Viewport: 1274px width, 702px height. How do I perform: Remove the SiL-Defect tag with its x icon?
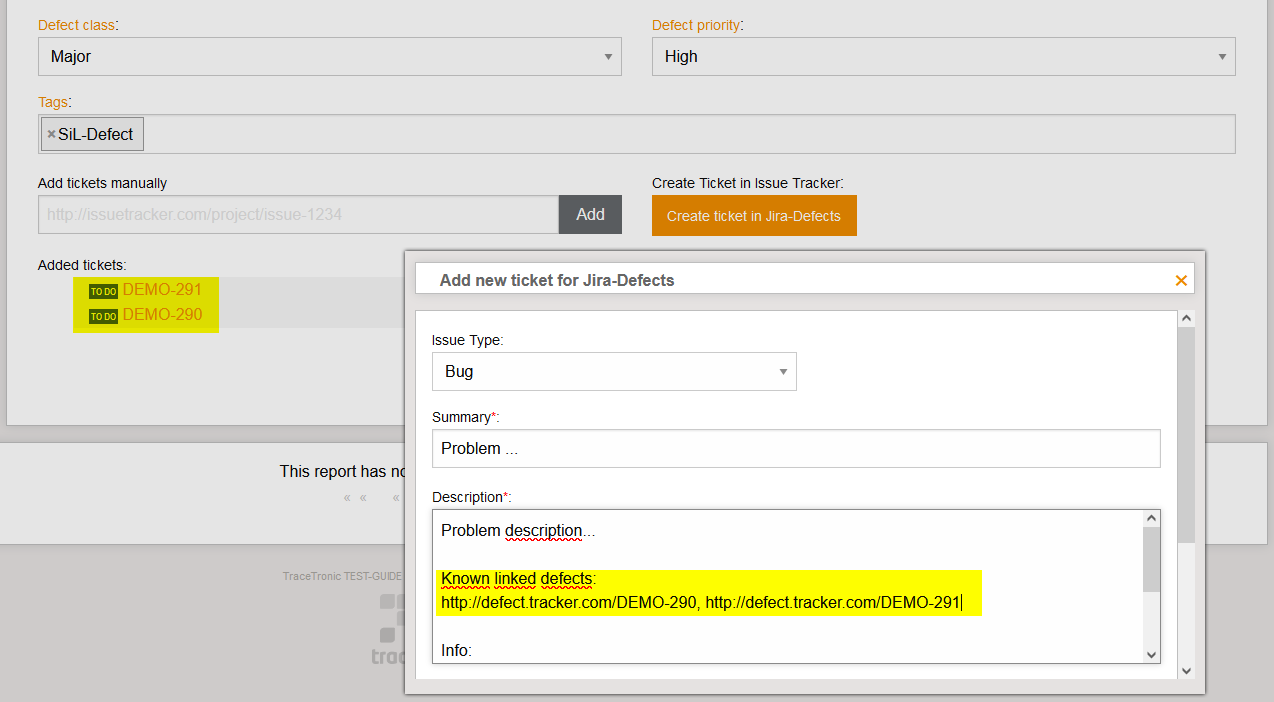coord(51,134)
